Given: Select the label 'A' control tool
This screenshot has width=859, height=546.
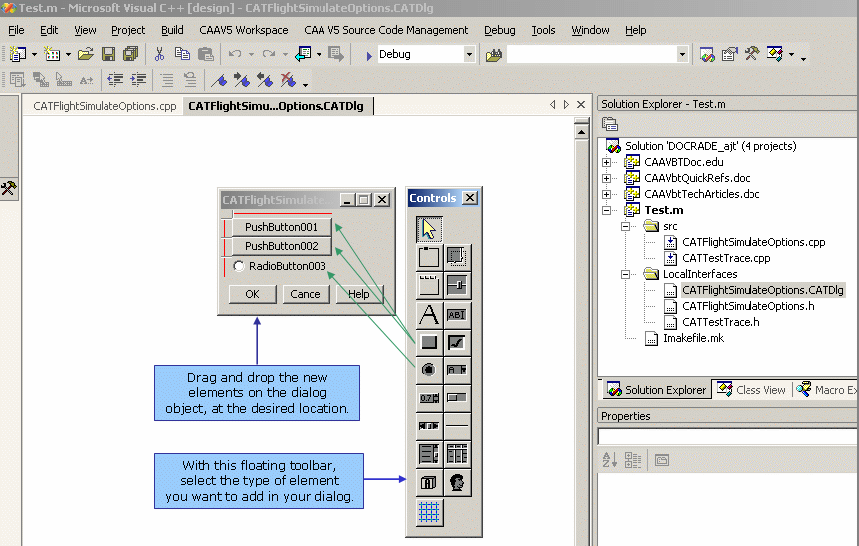Looking at the screenshot, I should coord(429,314).
